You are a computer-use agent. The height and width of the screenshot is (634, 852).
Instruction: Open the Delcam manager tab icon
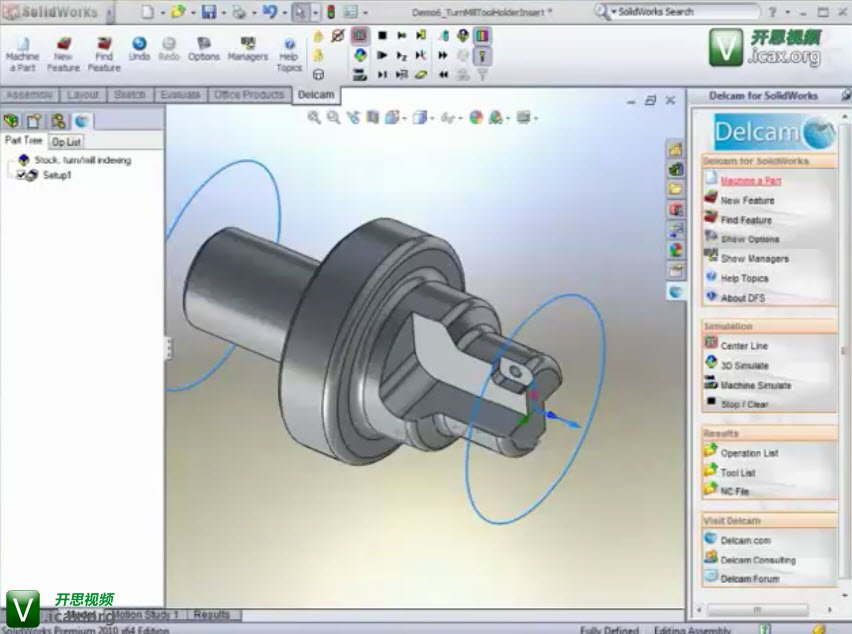tap(82, 121)
